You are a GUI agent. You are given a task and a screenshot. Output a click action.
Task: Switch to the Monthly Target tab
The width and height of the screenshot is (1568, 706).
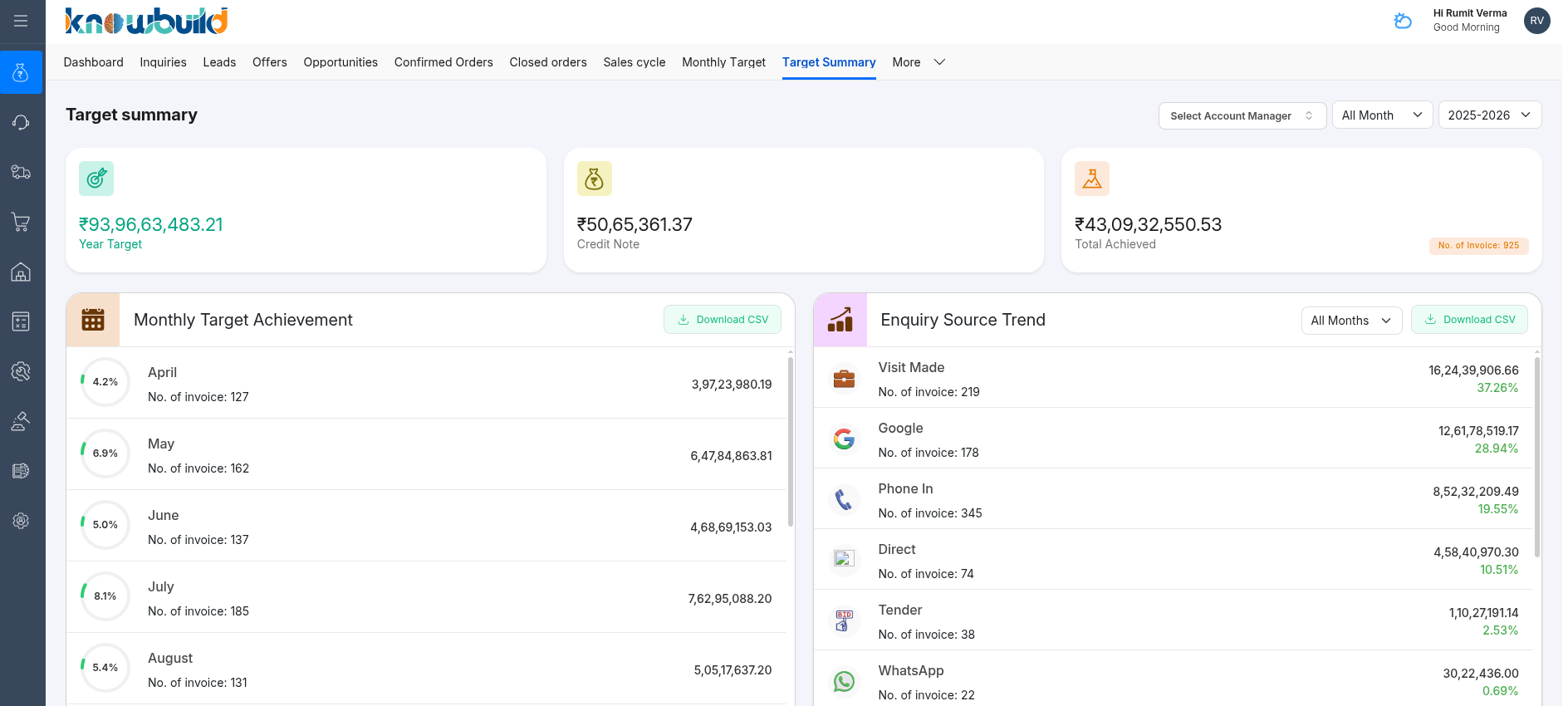click(723, 62)
